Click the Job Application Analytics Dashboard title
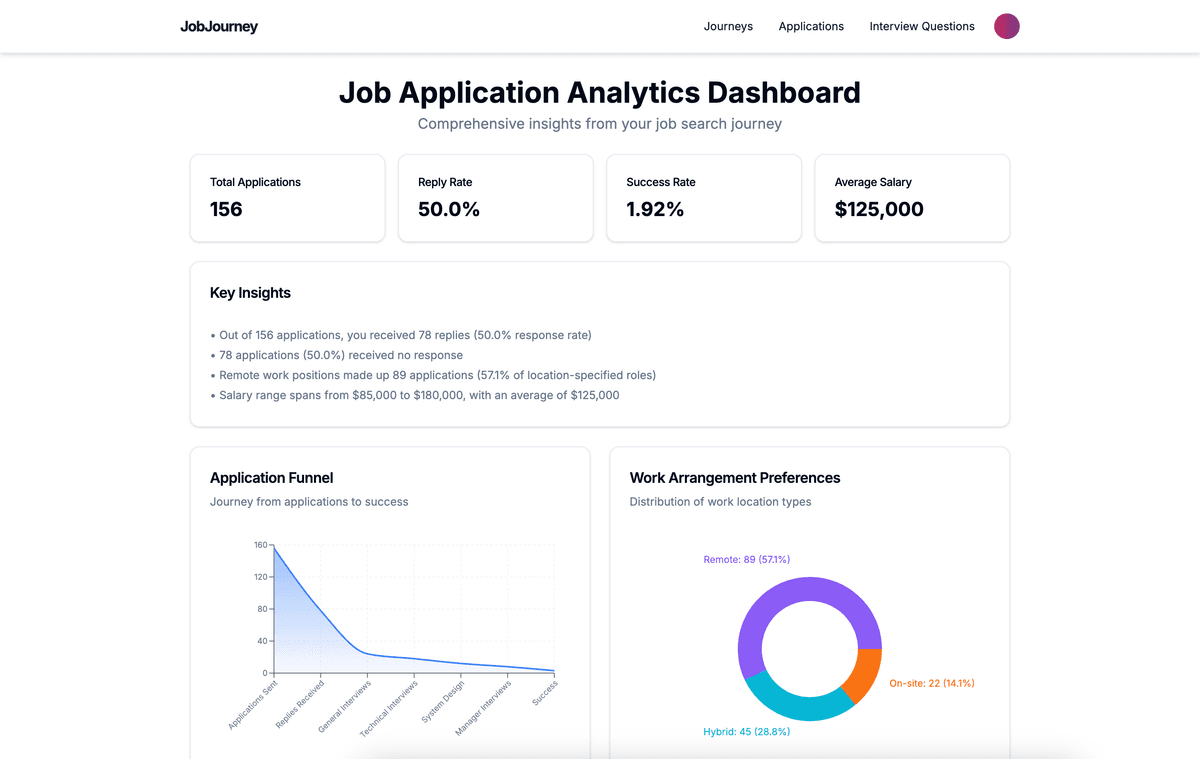The image size is (1200, 759). (x=600, y=92)
